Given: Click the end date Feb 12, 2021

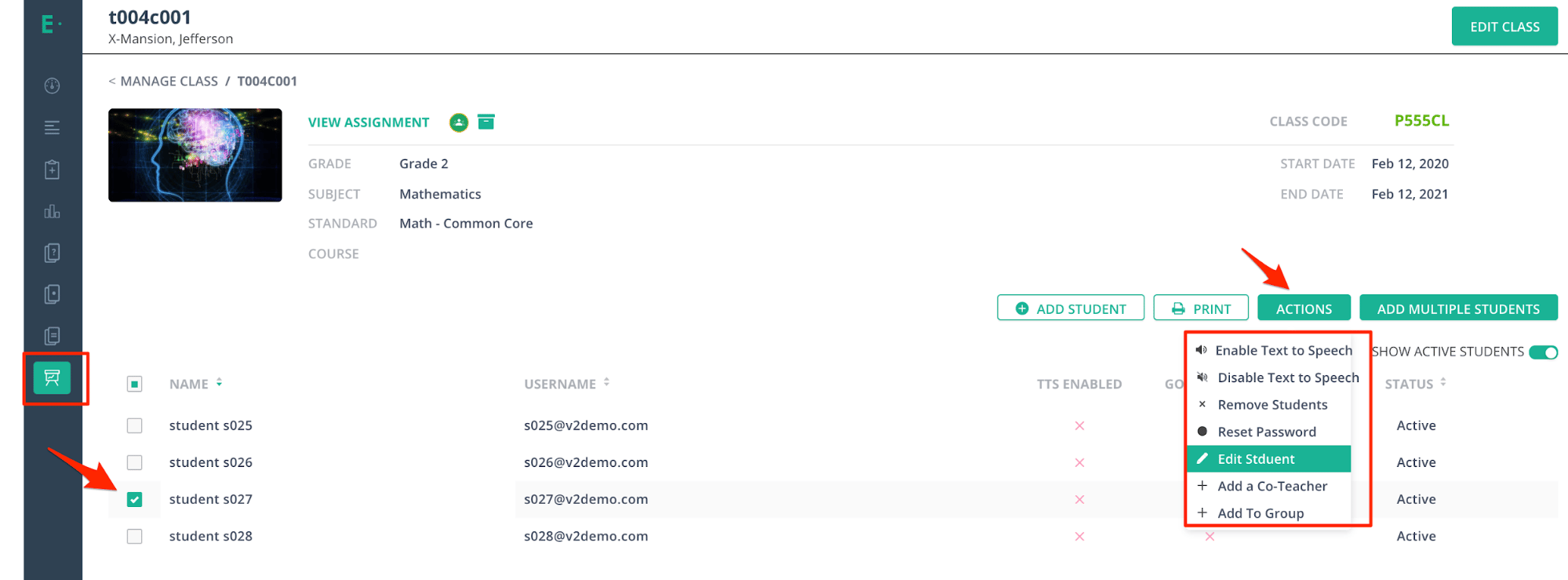Looking at the screenshot, I should tap(1410, 194).
